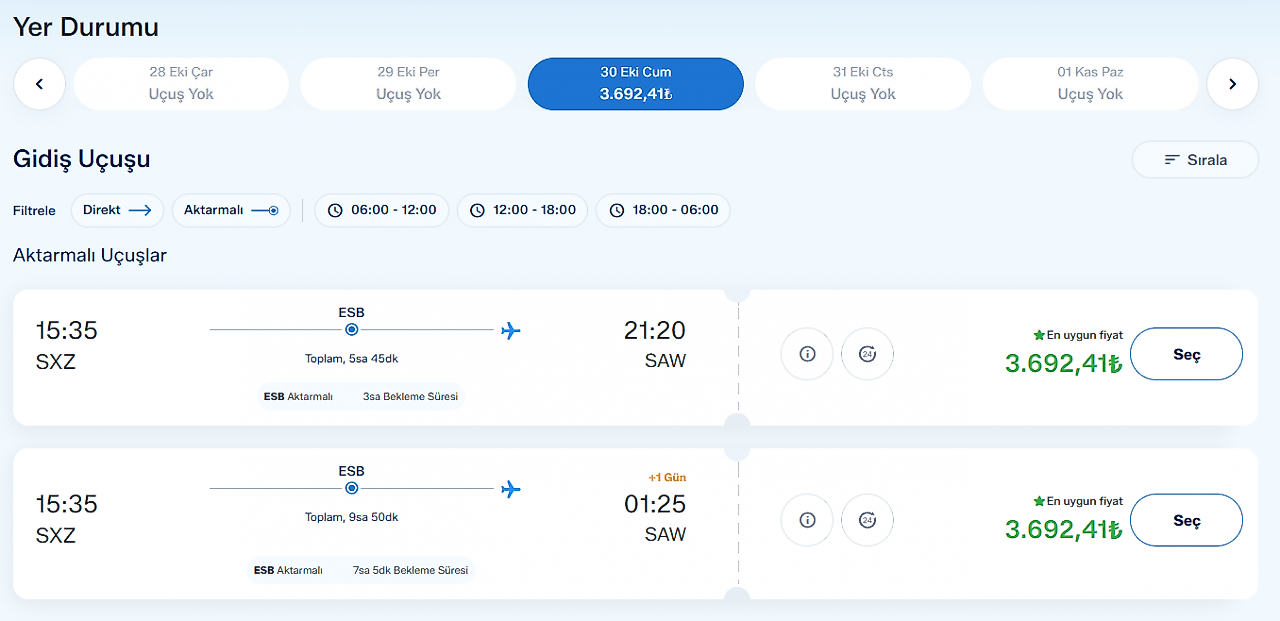
Task: Open the Sırala sort dropdown
Action: point(1195,160)
